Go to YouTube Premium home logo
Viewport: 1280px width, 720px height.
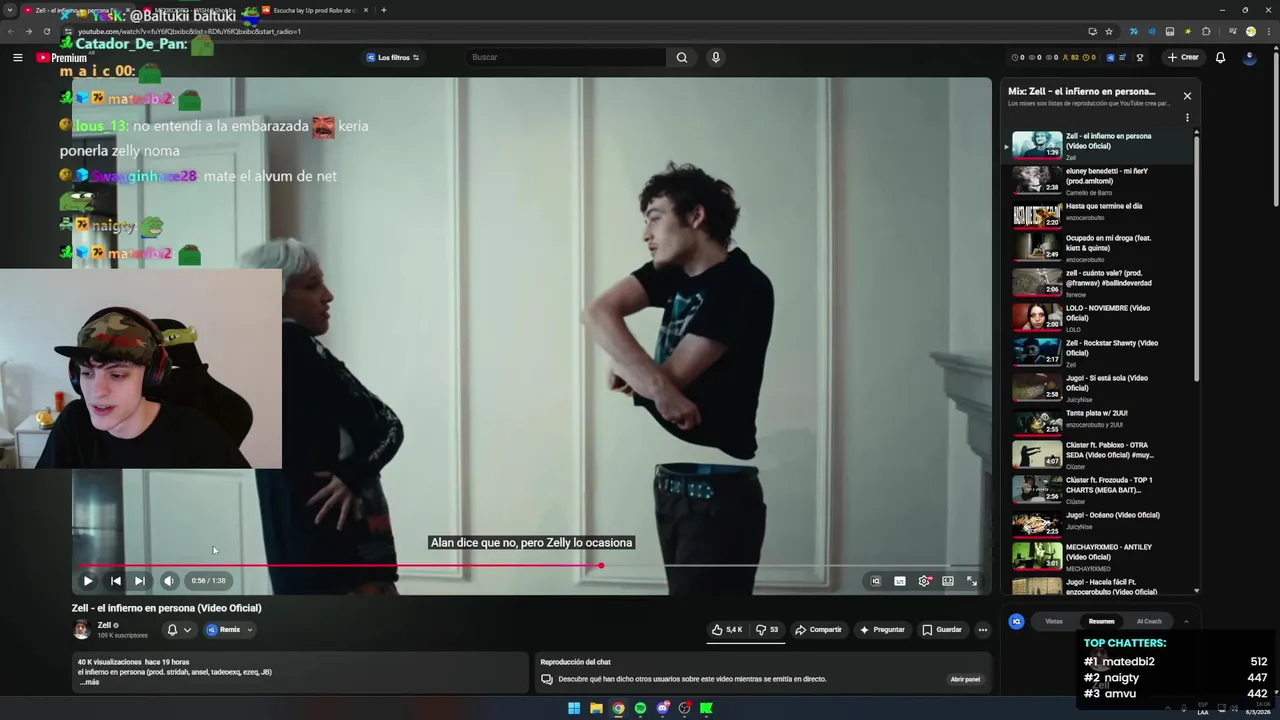[62, 57]
